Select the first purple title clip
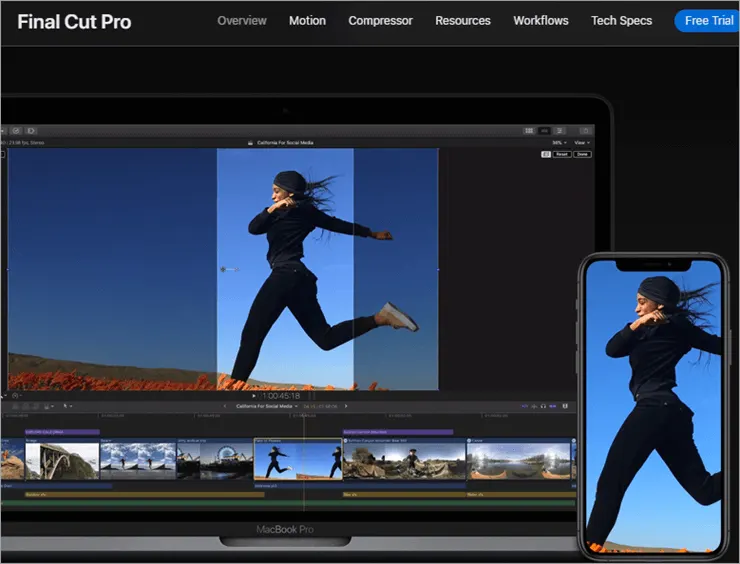 [62, 432]
